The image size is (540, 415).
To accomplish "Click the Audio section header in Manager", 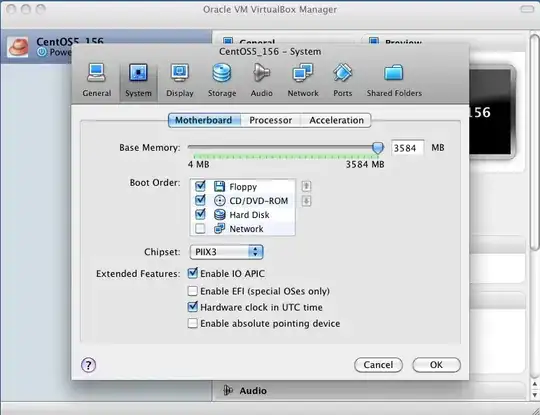I will [253, 391].
